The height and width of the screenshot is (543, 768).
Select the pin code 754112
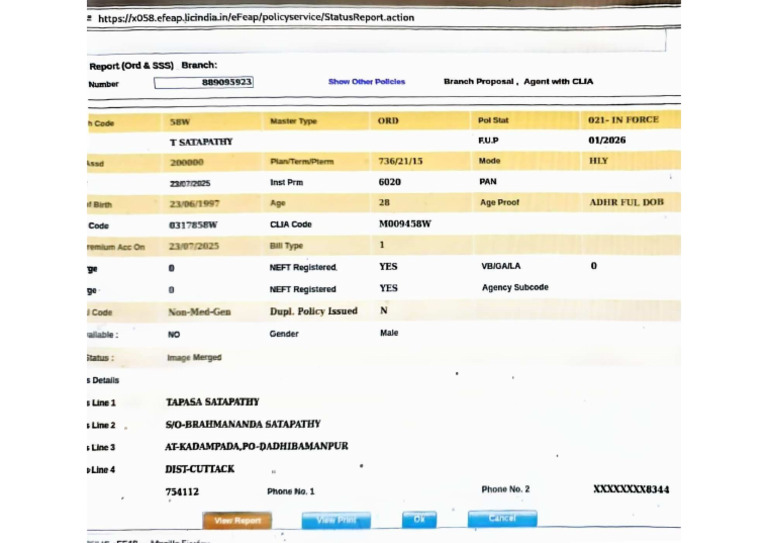[182, 492]
